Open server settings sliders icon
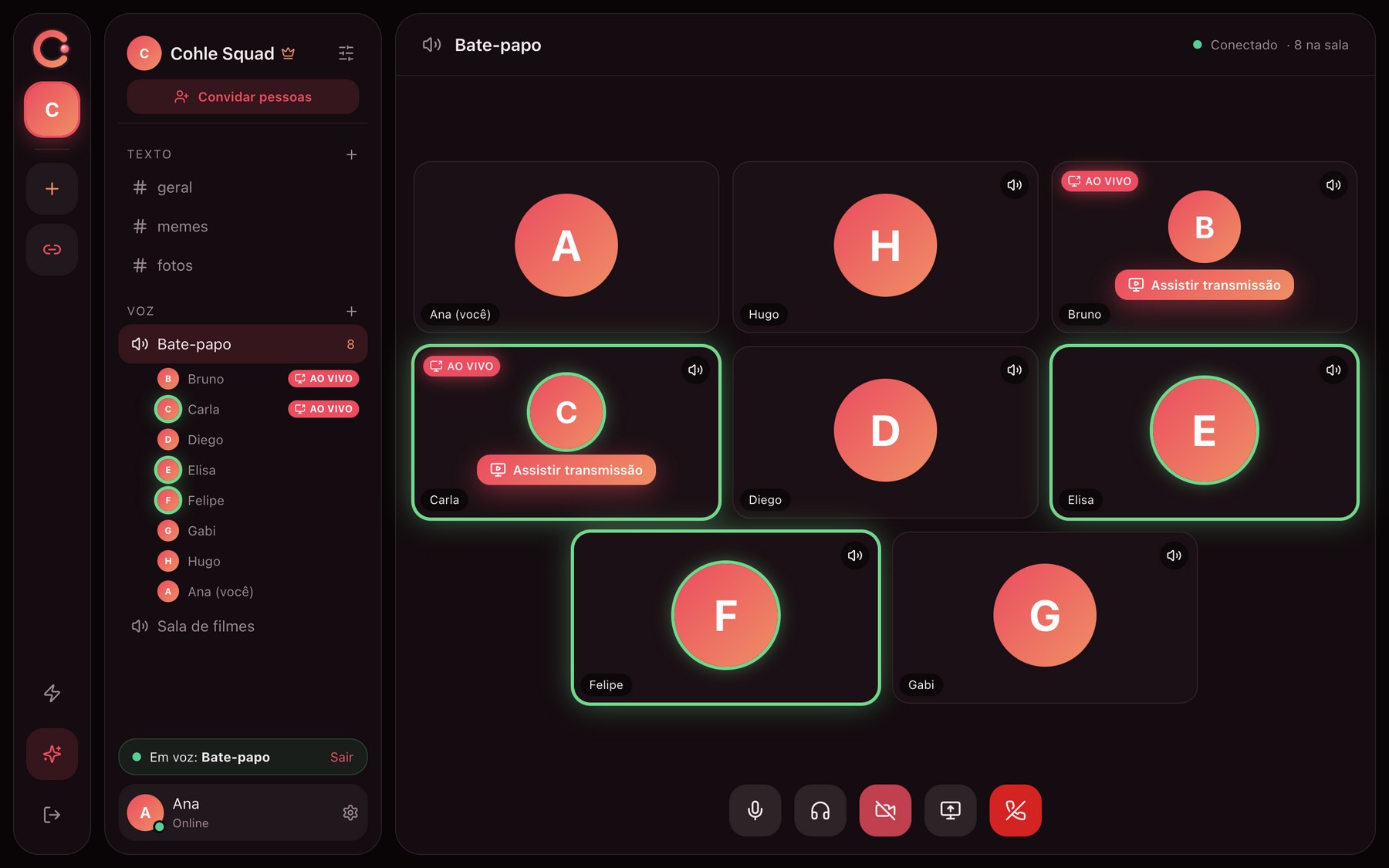 click(346, 53)
